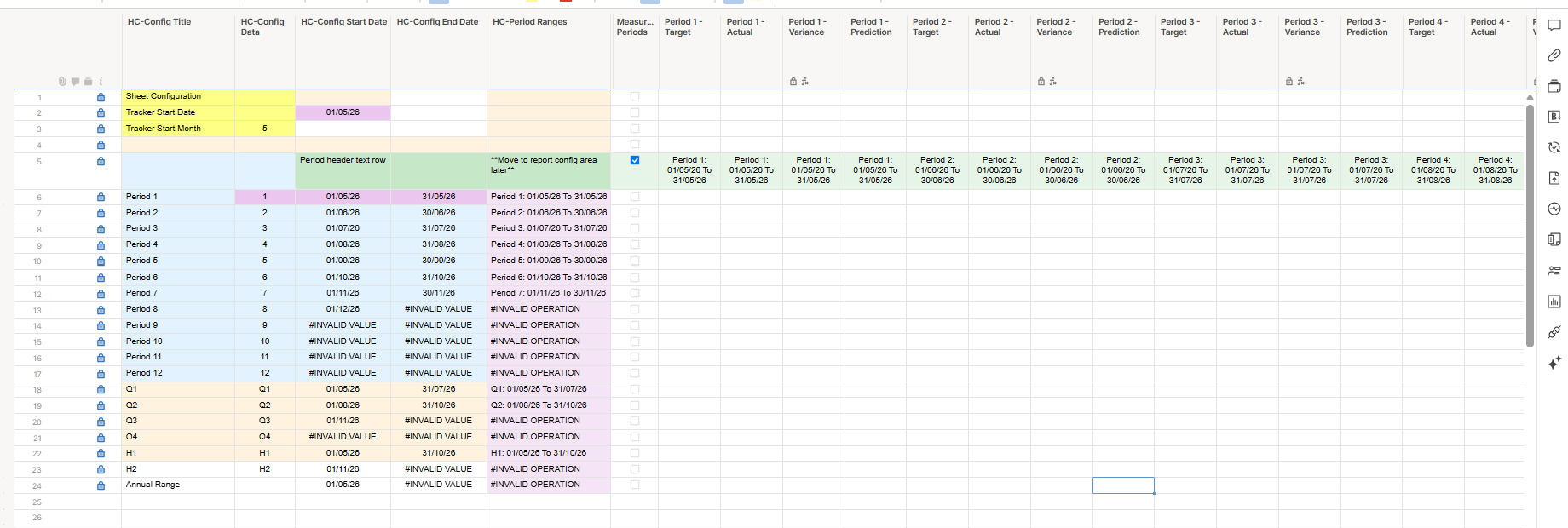Select the '**Move to report config area later**' cell
Viewport: 1568px width, 528px height.
[549, 171]
